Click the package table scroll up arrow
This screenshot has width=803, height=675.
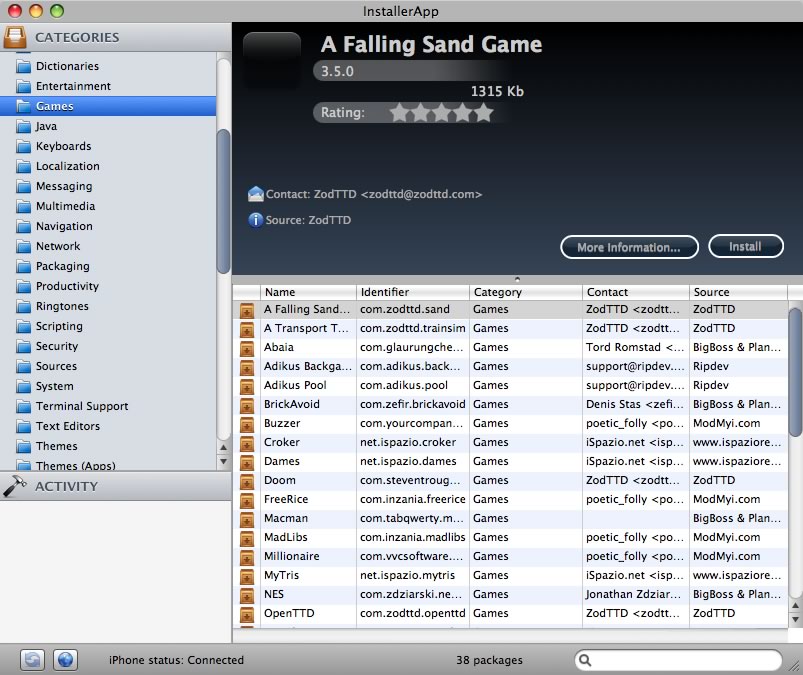click(x=795, y=605)
